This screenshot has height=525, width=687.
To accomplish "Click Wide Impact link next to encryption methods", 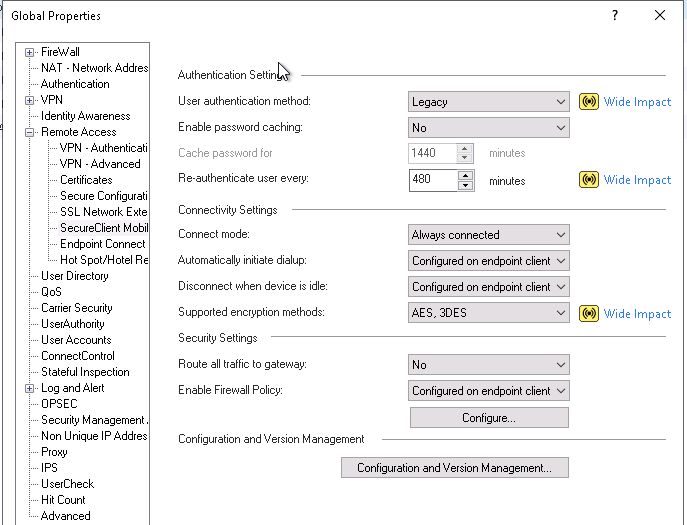I will point(637,314).
